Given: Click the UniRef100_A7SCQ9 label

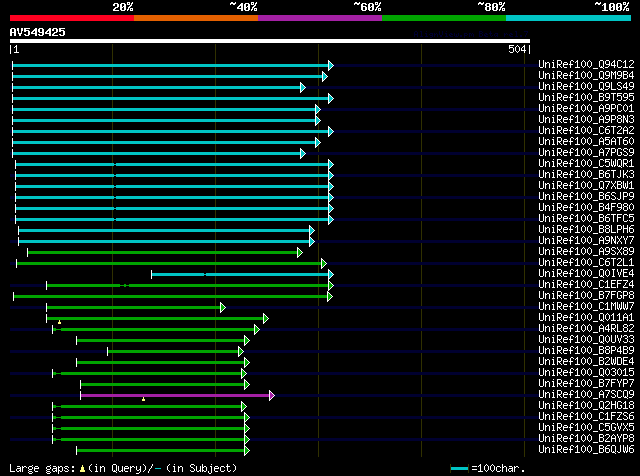Looking at the screenshot, I should (586, 395).
